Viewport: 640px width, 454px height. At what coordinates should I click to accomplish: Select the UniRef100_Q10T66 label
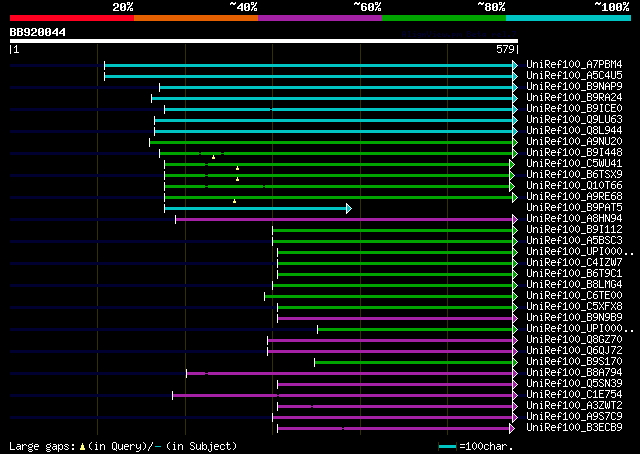(x=574, y=186)
